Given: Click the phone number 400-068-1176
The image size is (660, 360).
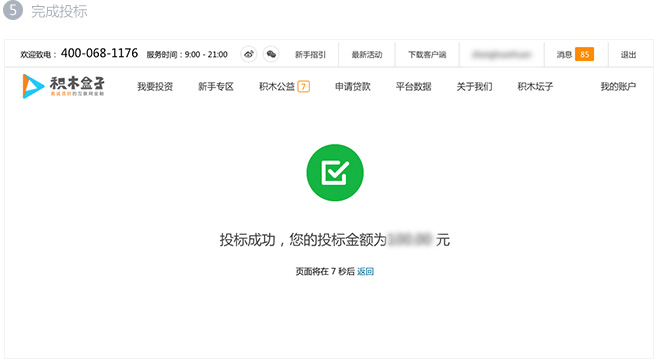Looking at the screenshot, I should (x=99, y=53).
